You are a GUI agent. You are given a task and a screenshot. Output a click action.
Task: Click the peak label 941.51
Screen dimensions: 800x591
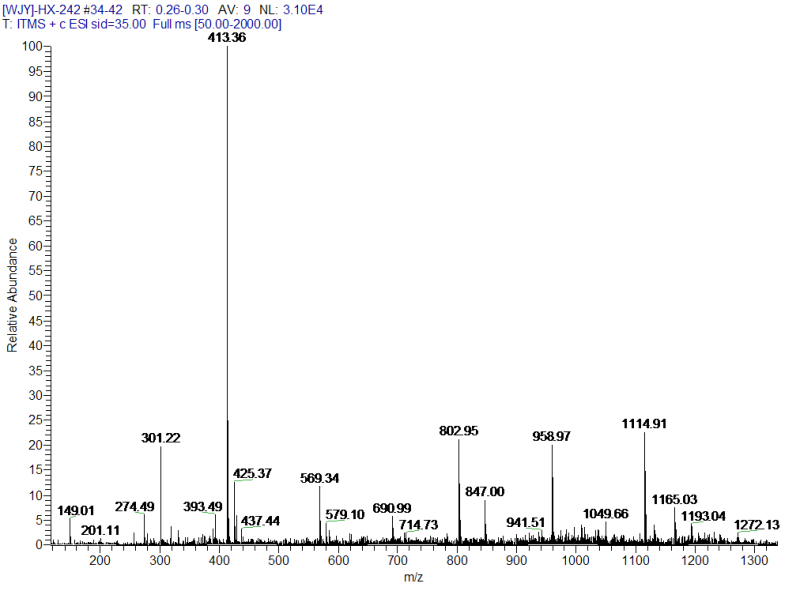[526, 522]
